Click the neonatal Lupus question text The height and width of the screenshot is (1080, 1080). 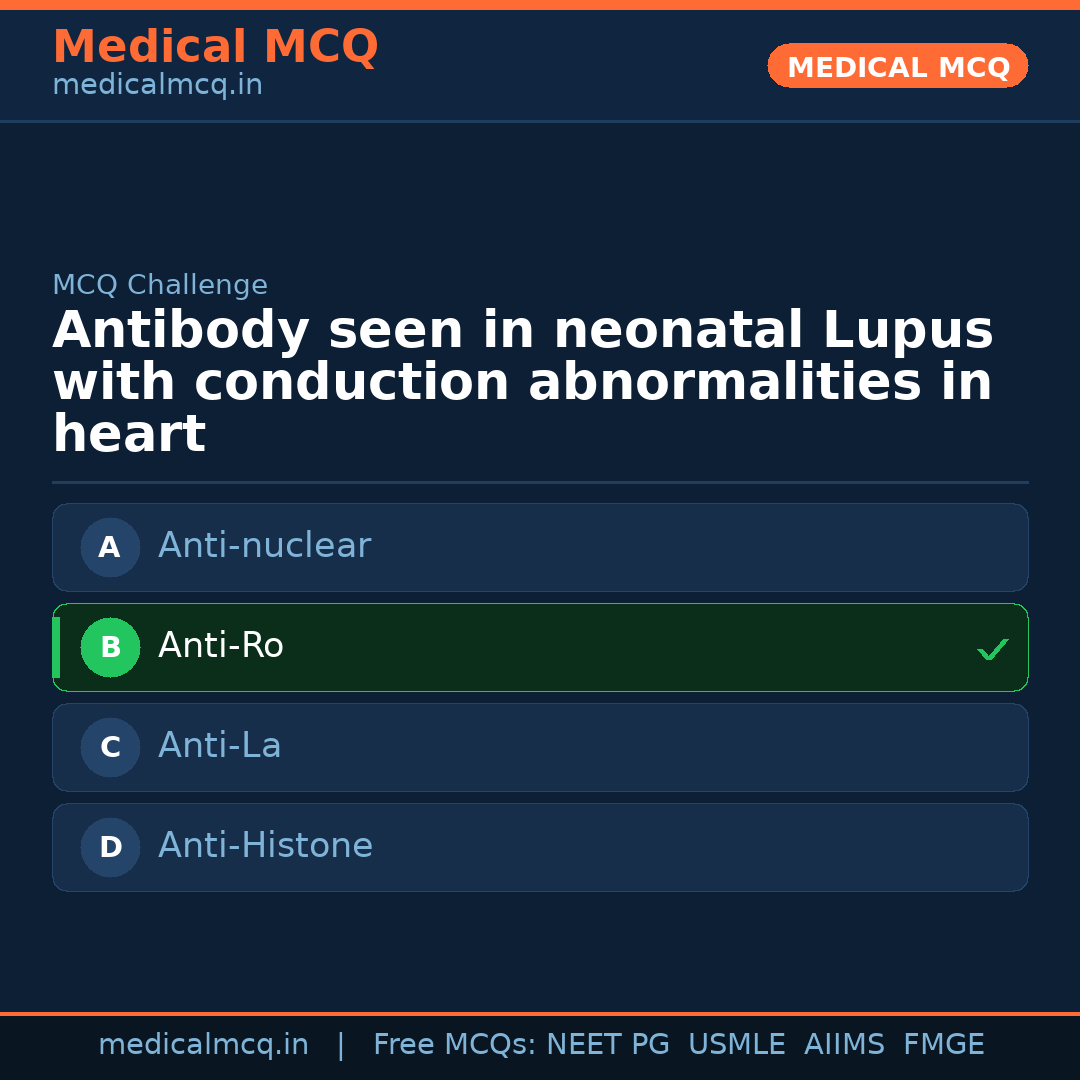pyautogui.click(x=522, y=382)
